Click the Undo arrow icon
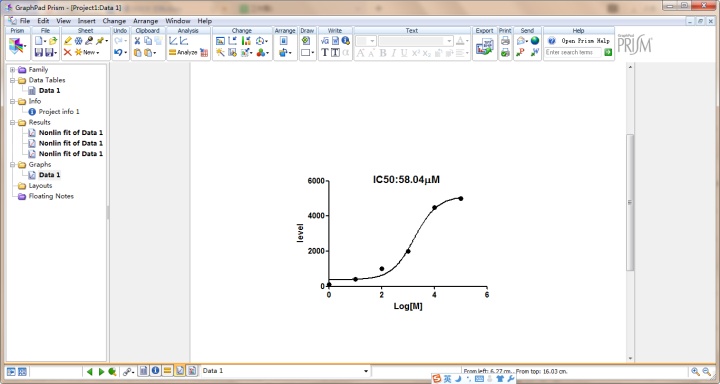The height and width of the screenshot is (384, 720). tap(118, 52)
